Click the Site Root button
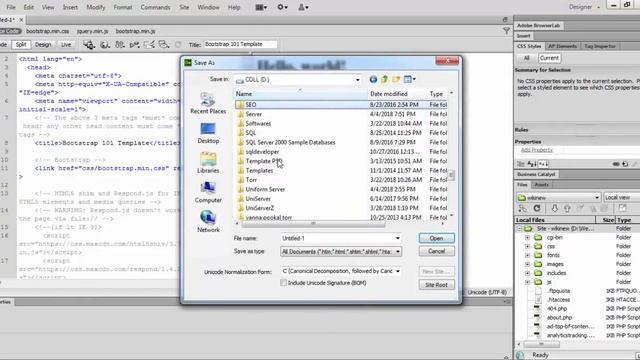 click(436, 285)
